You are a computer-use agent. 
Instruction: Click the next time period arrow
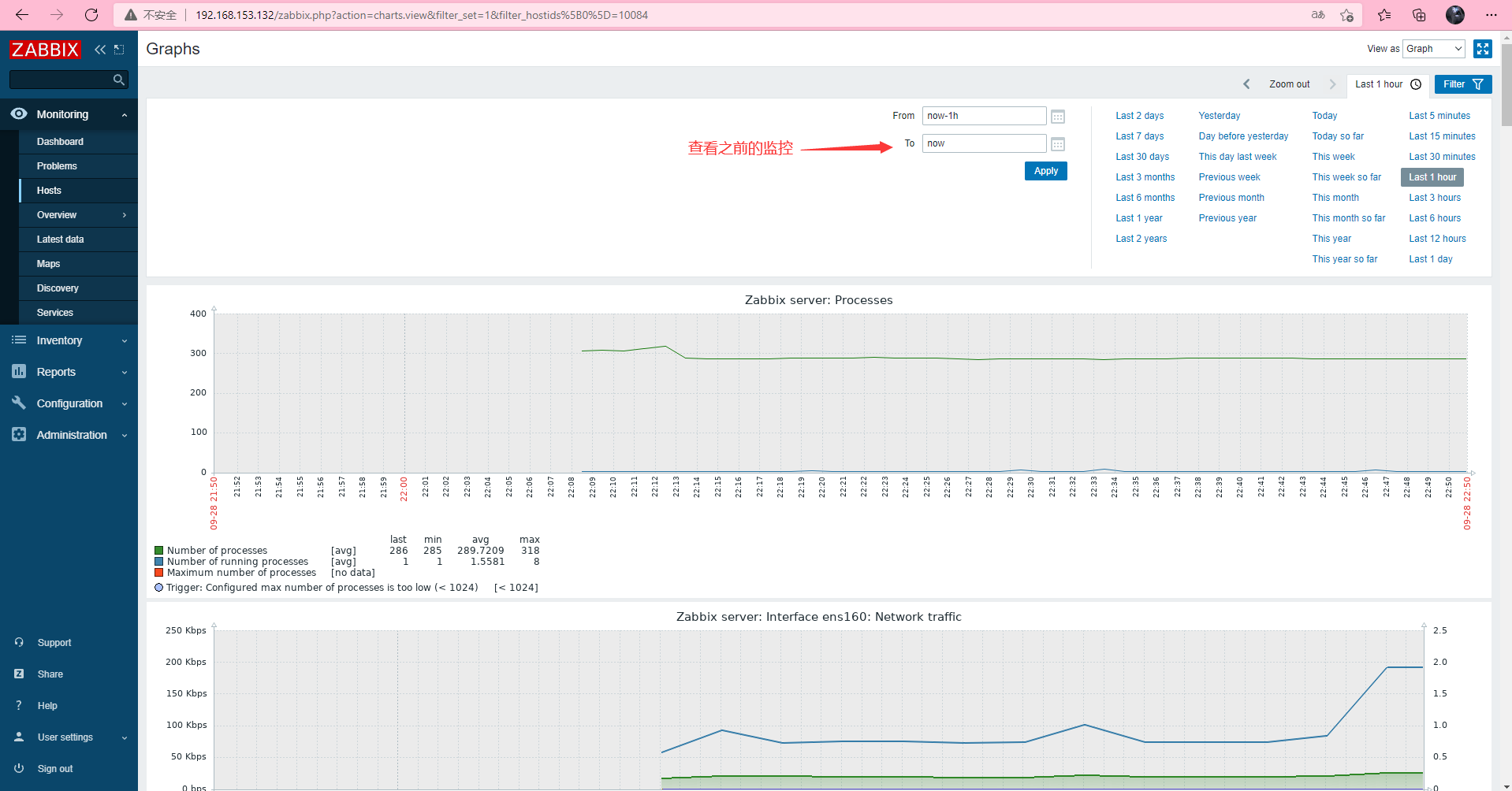(1333, 84)
